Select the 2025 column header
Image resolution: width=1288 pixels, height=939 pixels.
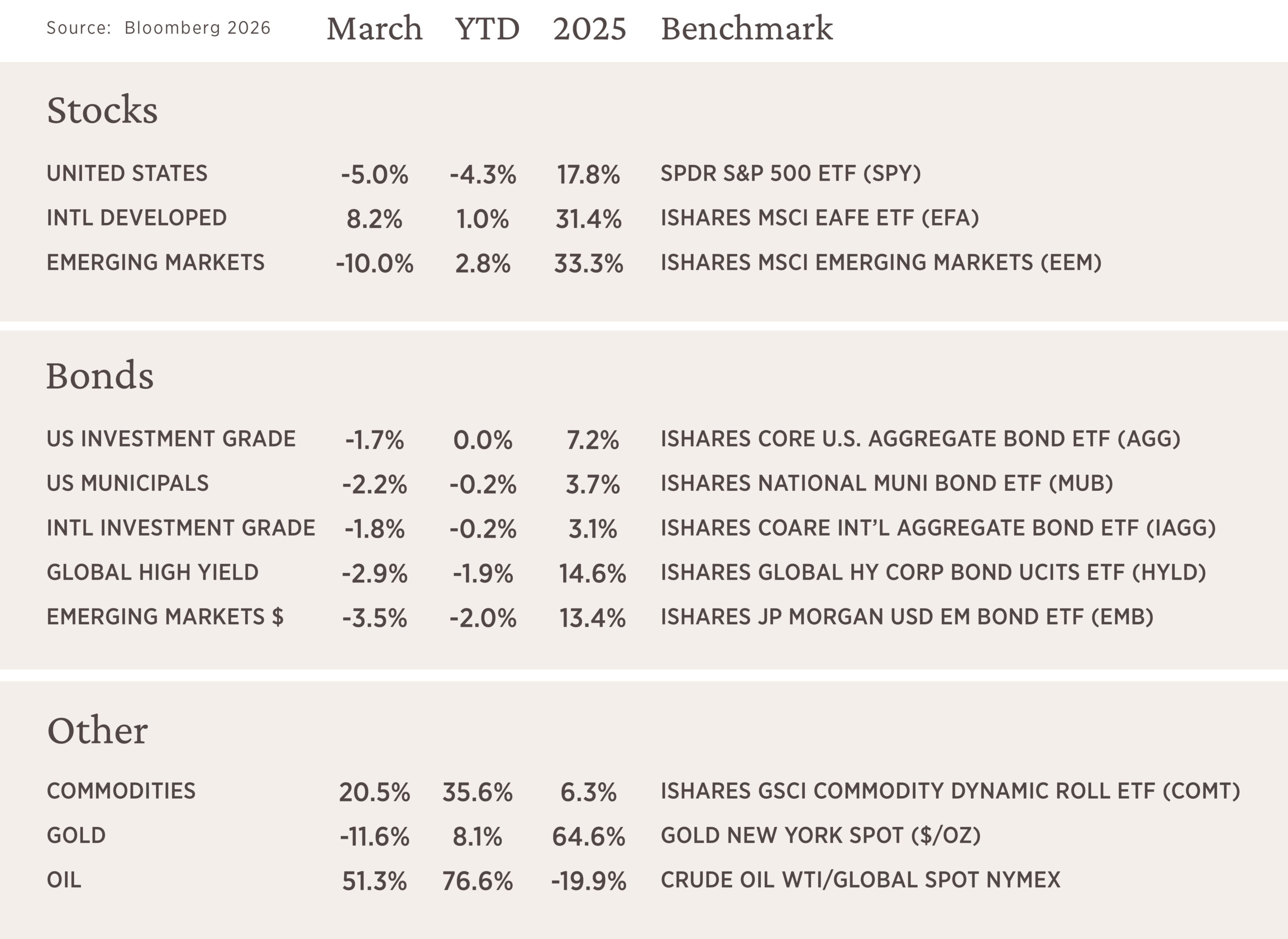click(589, 29)
